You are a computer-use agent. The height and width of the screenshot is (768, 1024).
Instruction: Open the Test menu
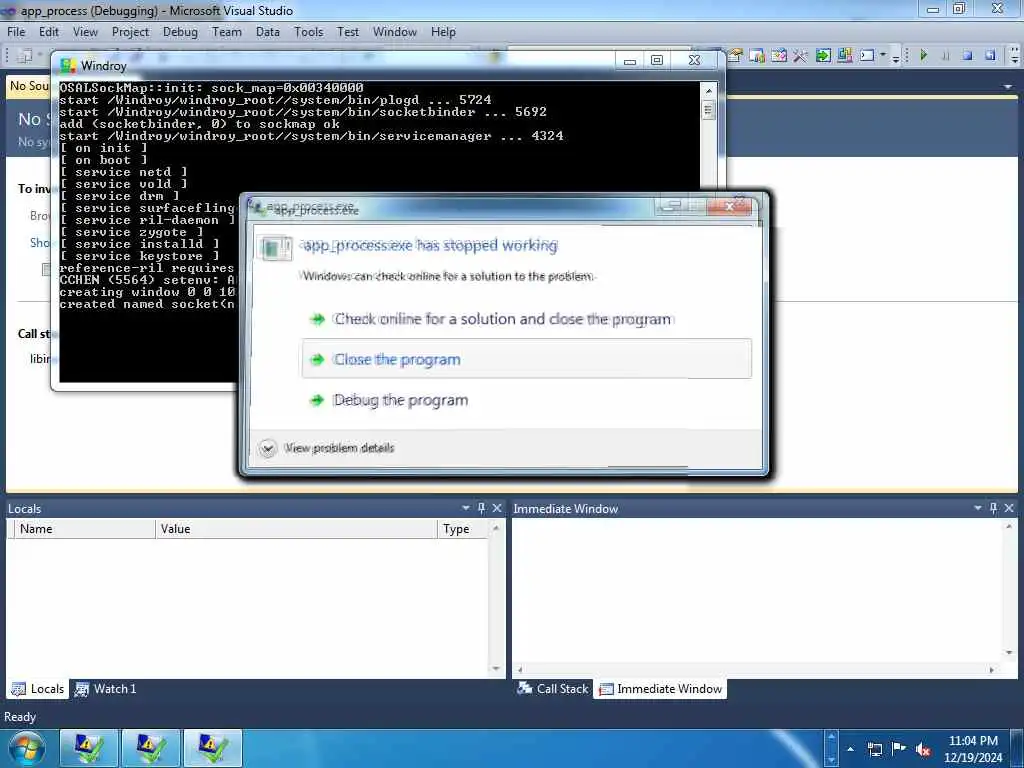tap(348, 31)
